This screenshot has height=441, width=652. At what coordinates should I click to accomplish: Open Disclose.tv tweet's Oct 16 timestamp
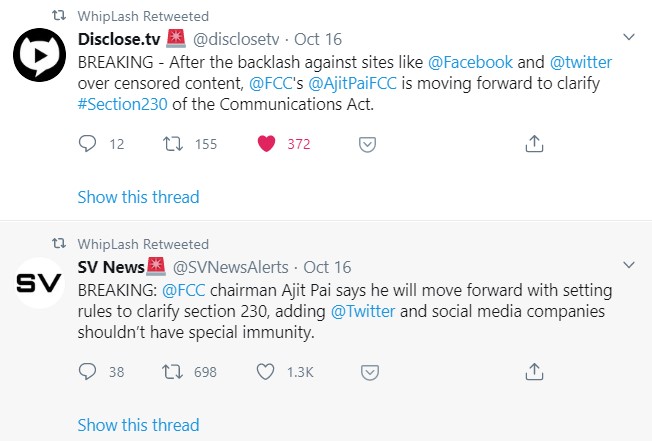point(320,39)
